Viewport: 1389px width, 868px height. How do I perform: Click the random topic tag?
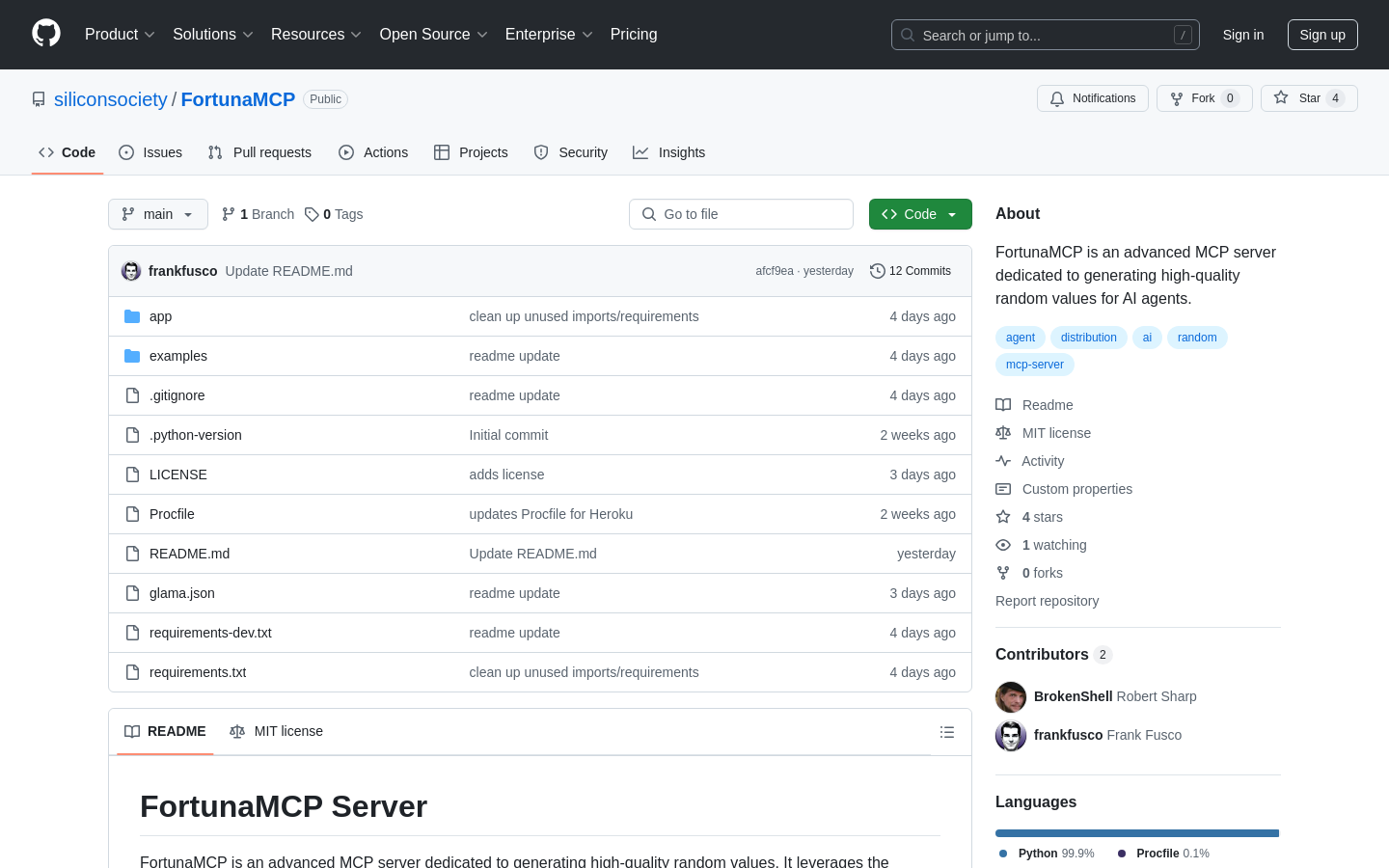[x=1197, y=338]
